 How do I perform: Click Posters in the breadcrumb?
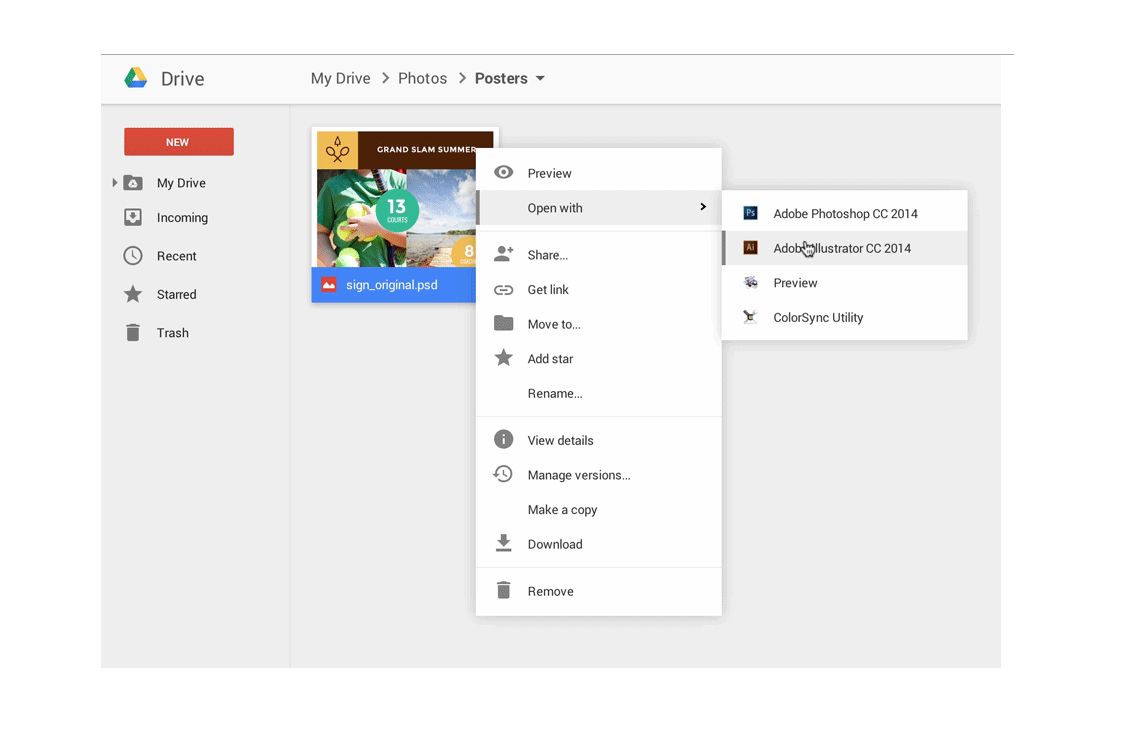pyautogui.click(x=501, y=78)
